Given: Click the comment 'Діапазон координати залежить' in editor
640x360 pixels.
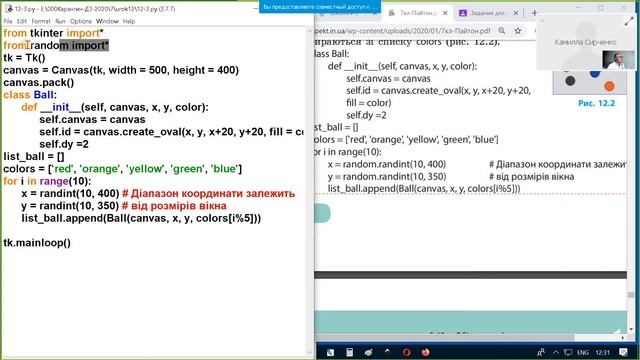Looking at the screenshot, I should [208, 193].
